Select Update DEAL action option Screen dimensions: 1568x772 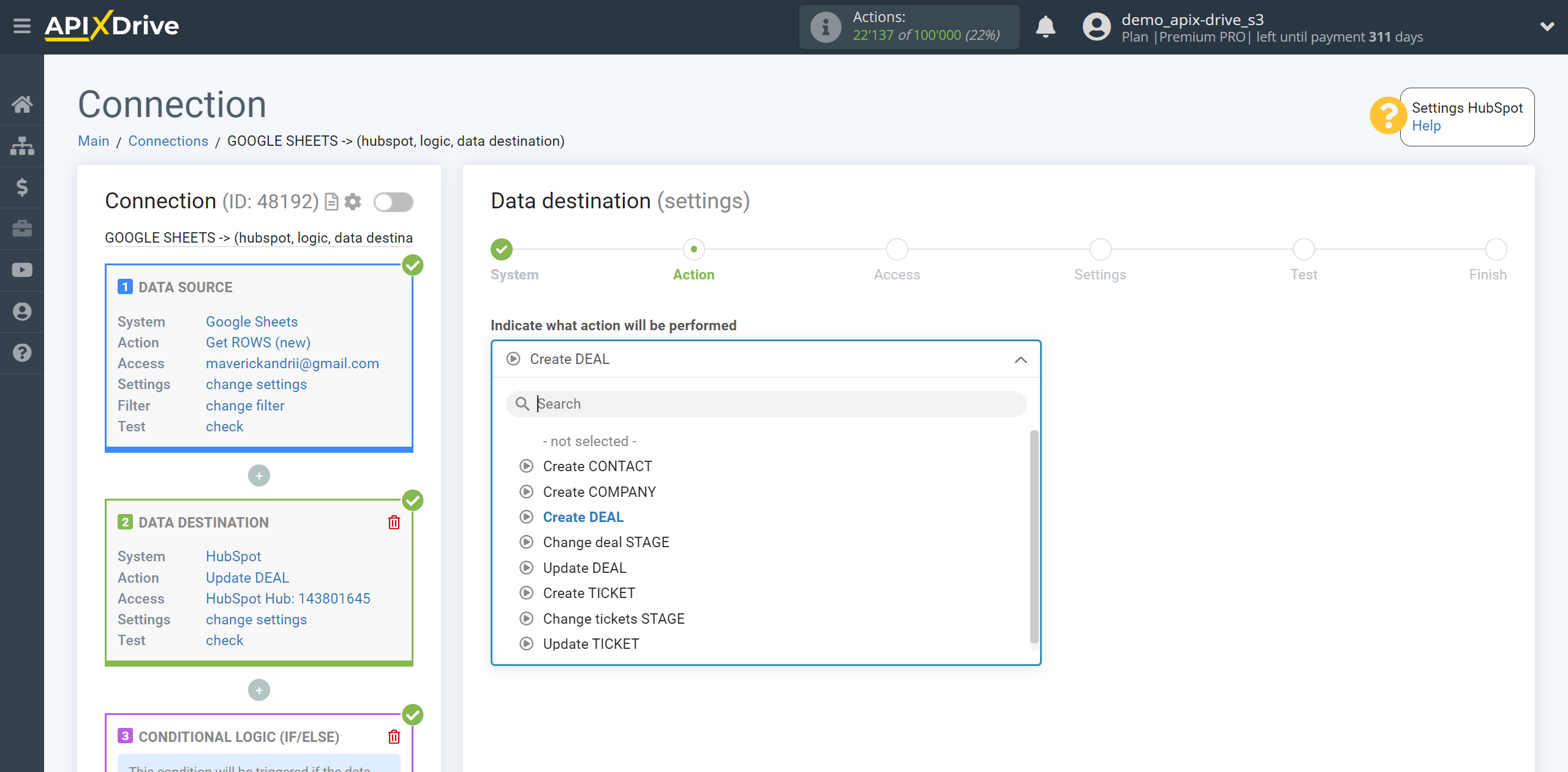coord(584,567)
